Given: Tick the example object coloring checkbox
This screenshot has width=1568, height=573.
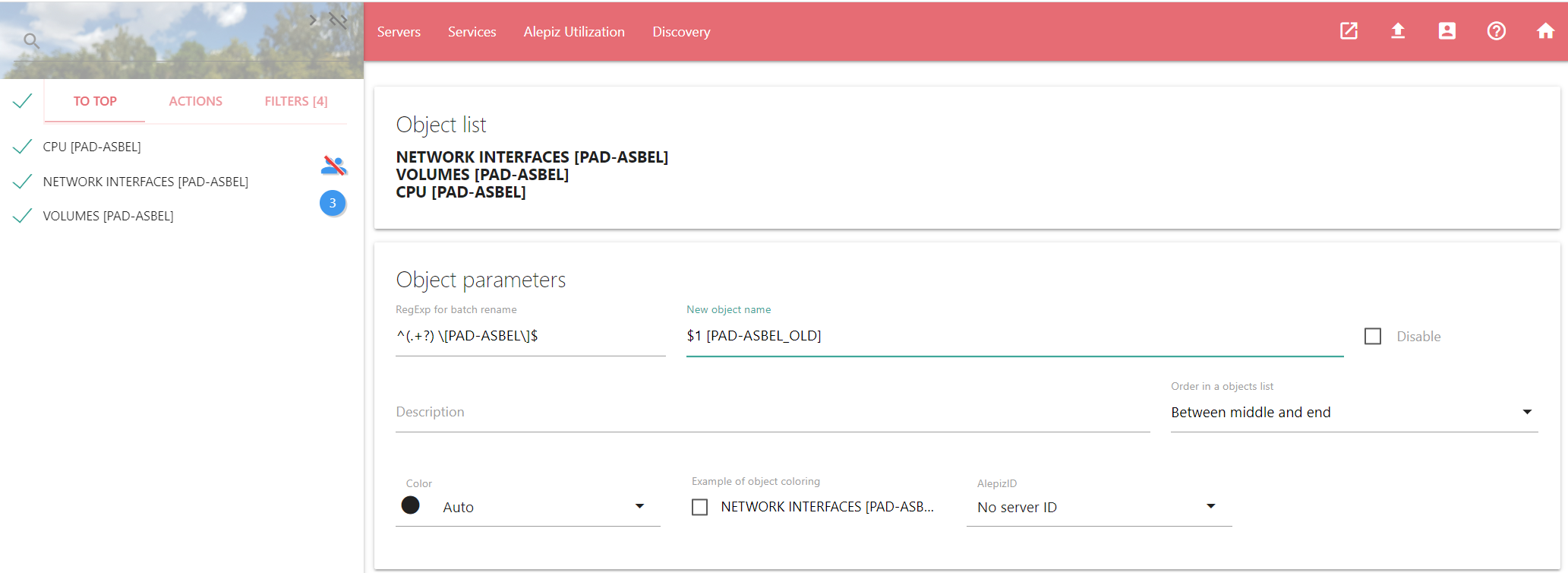Looking at the screenshot, I should coord(700,507).
